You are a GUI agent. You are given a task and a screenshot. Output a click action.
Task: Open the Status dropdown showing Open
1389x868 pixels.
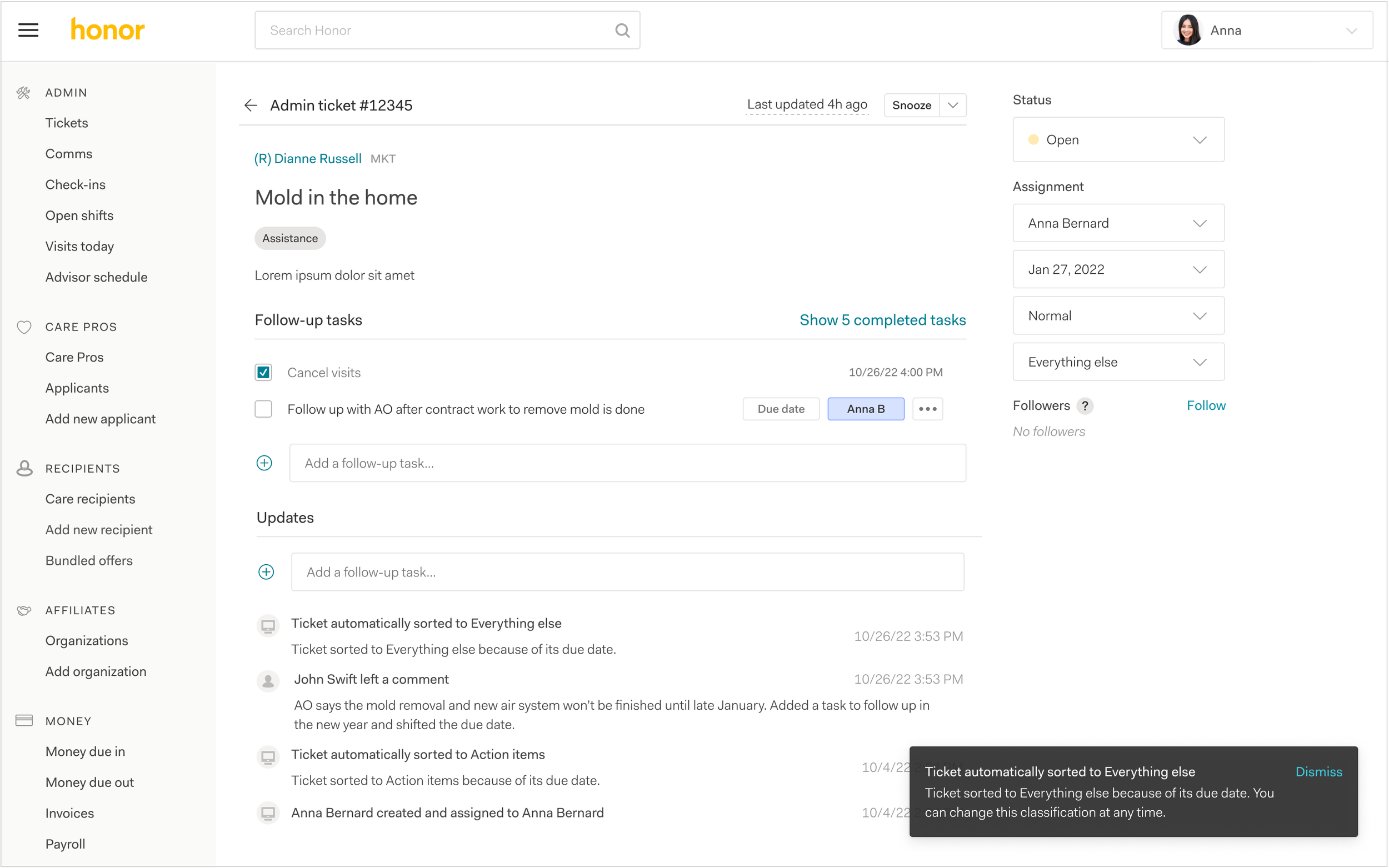[x=1118, y=139]
